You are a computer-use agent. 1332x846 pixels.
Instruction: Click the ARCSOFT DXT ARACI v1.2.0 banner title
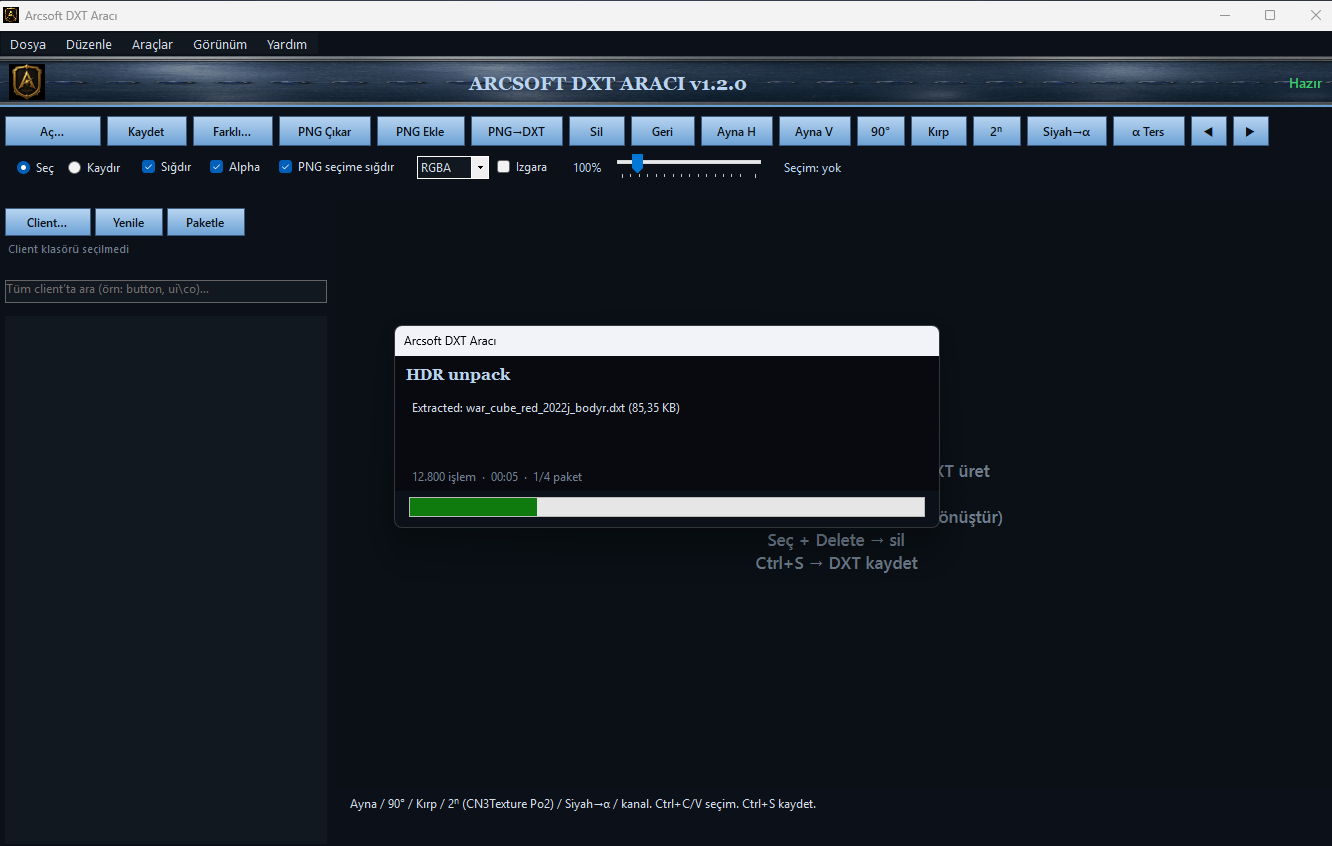tap(608, 84)
